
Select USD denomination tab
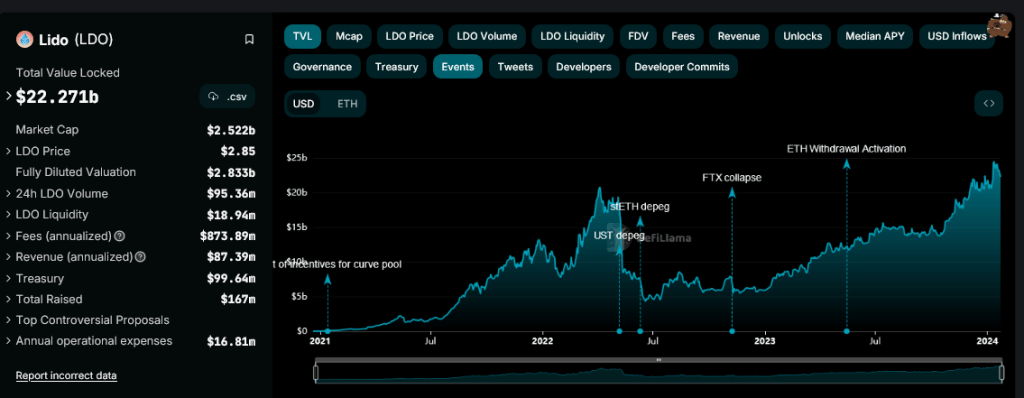(303, 103)
